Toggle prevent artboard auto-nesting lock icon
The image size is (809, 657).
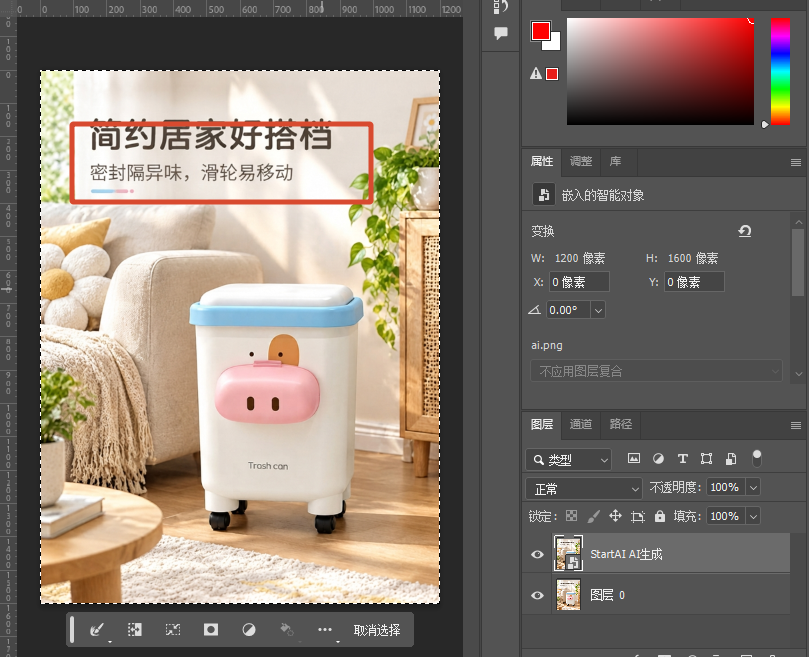638,516
